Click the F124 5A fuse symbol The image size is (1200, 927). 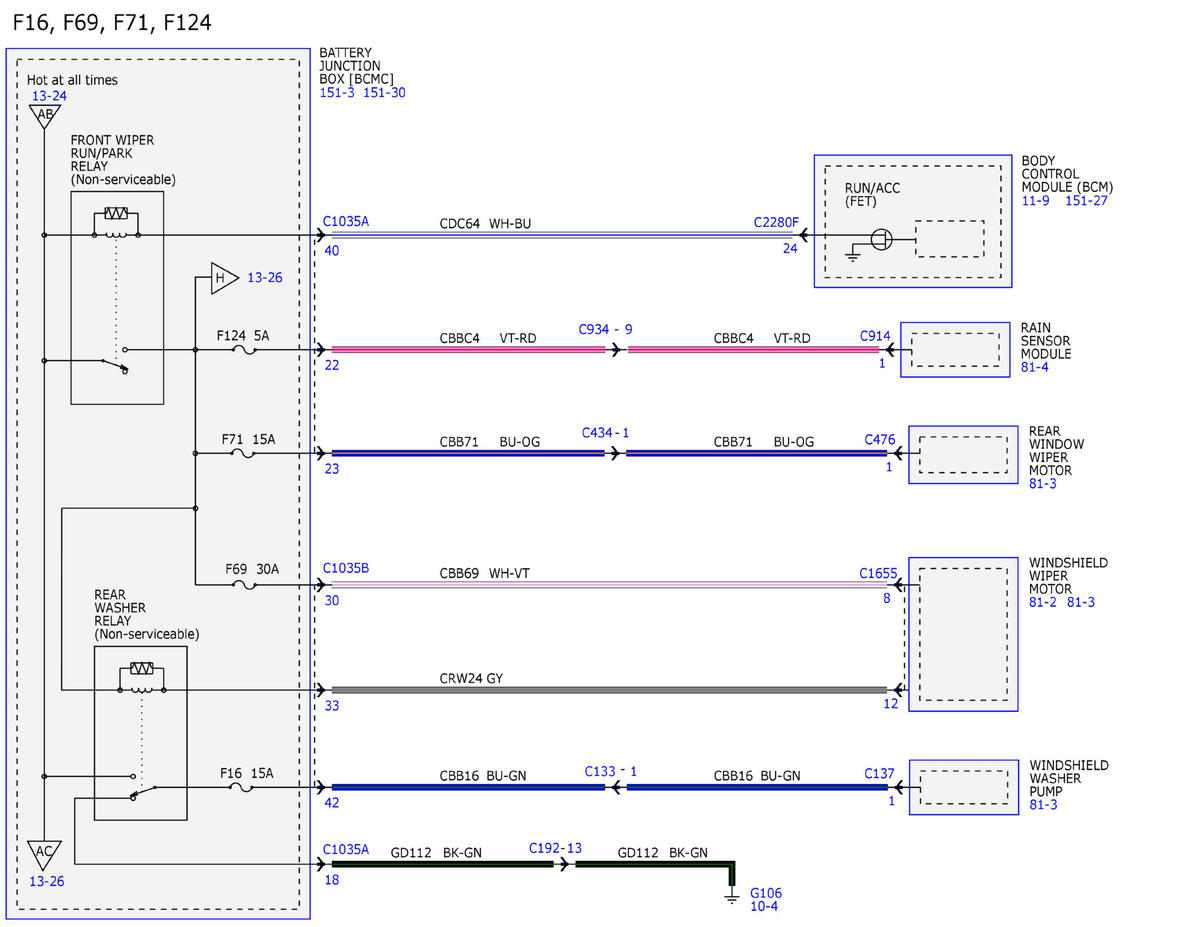pyautogui.click(x=241, y=351)
